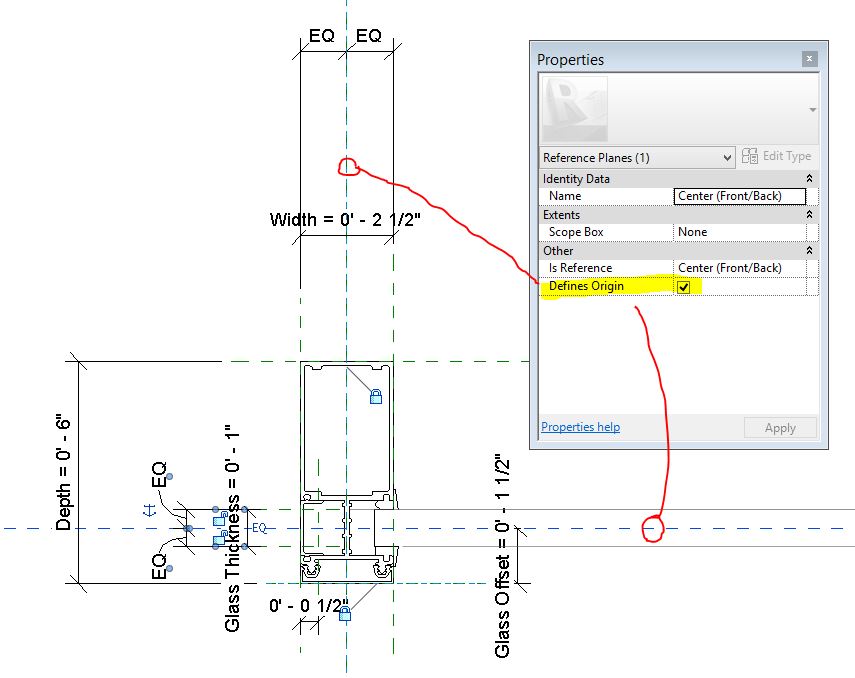The height and width of the screenshot is (678, 855).
Task: Click the Is Reference property label
Action: coord(580,268)
